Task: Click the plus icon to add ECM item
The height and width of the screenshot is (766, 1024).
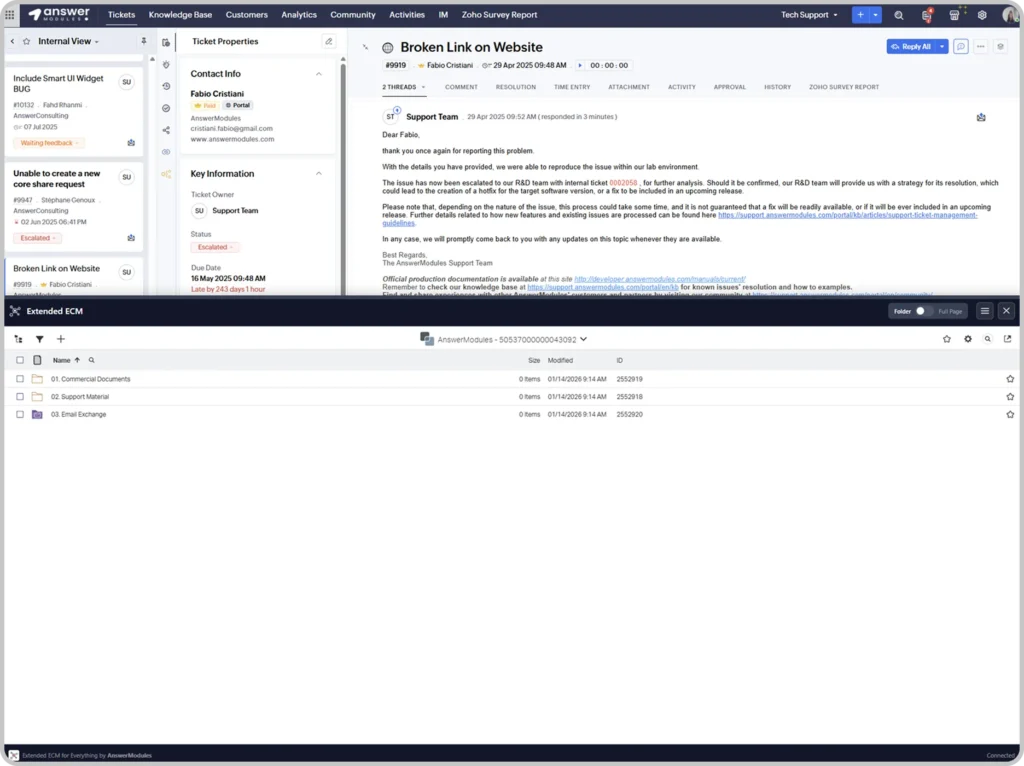Action: (60, 339)
